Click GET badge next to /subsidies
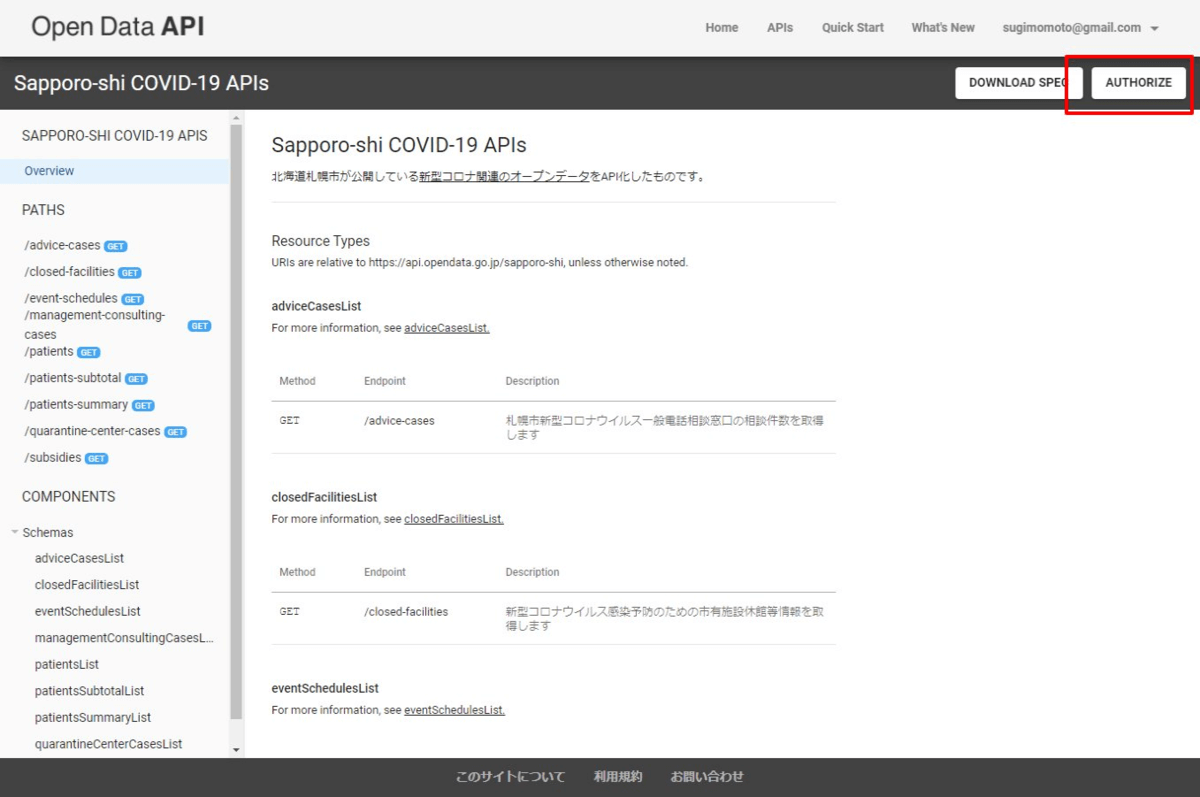This screenshot has height=797, width=1200. coord(97,459)
